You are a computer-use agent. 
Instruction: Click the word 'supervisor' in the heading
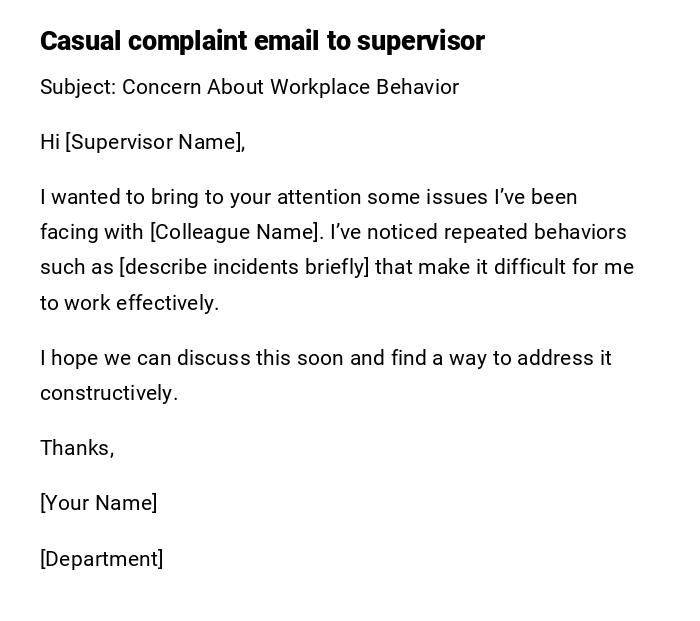(420, 41)
